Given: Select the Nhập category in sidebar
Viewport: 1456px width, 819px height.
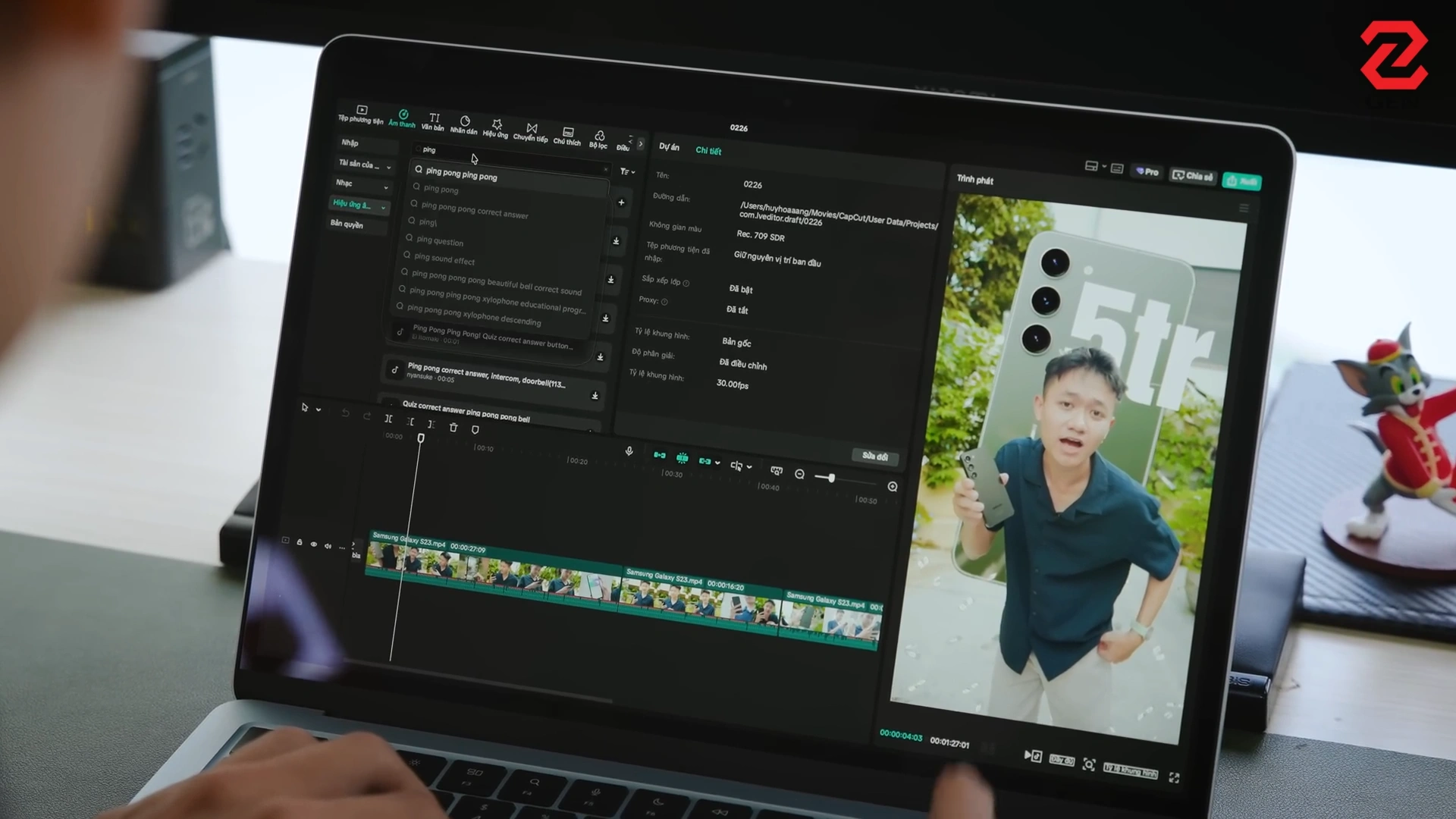Looking at the screenshot, I should [x=367, y=143].
